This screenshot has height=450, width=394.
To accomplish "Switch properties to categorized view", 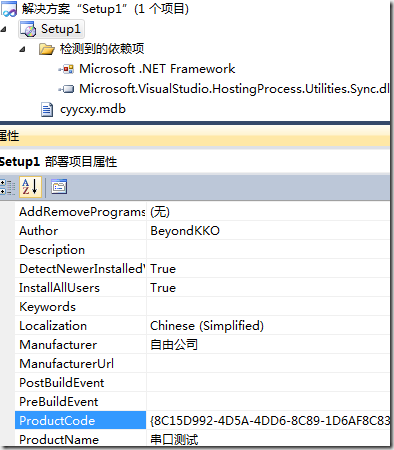I will (7, 187).
